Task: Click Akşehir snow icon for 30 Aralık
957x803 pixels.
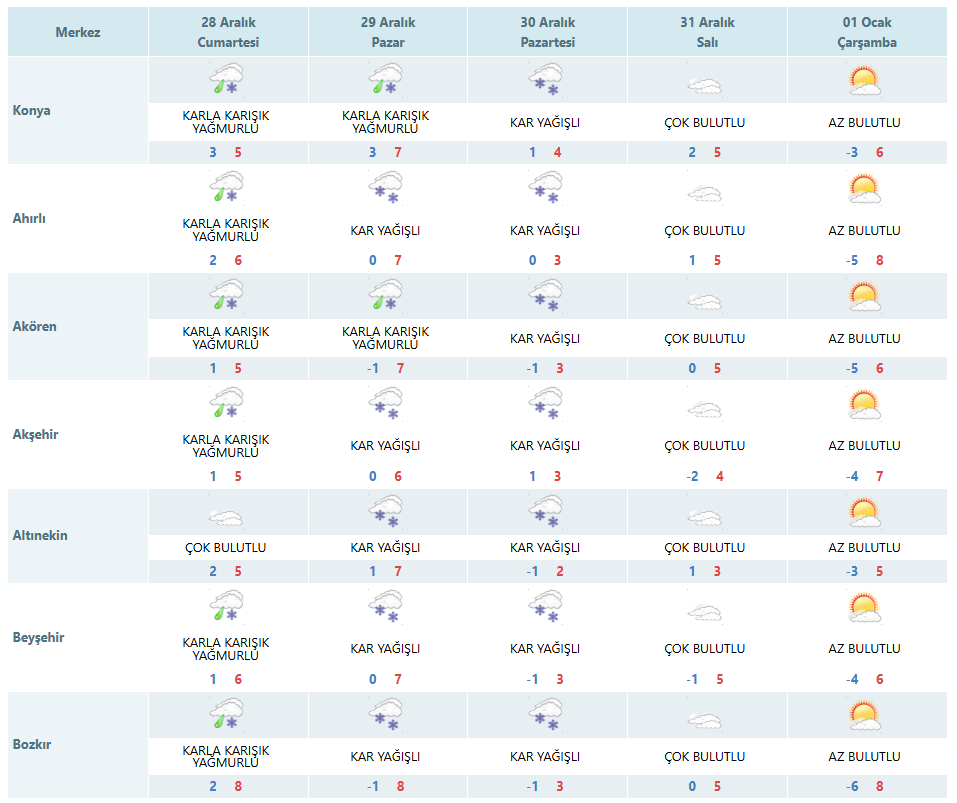Action: pyautogui.click(x=546, y=403)
